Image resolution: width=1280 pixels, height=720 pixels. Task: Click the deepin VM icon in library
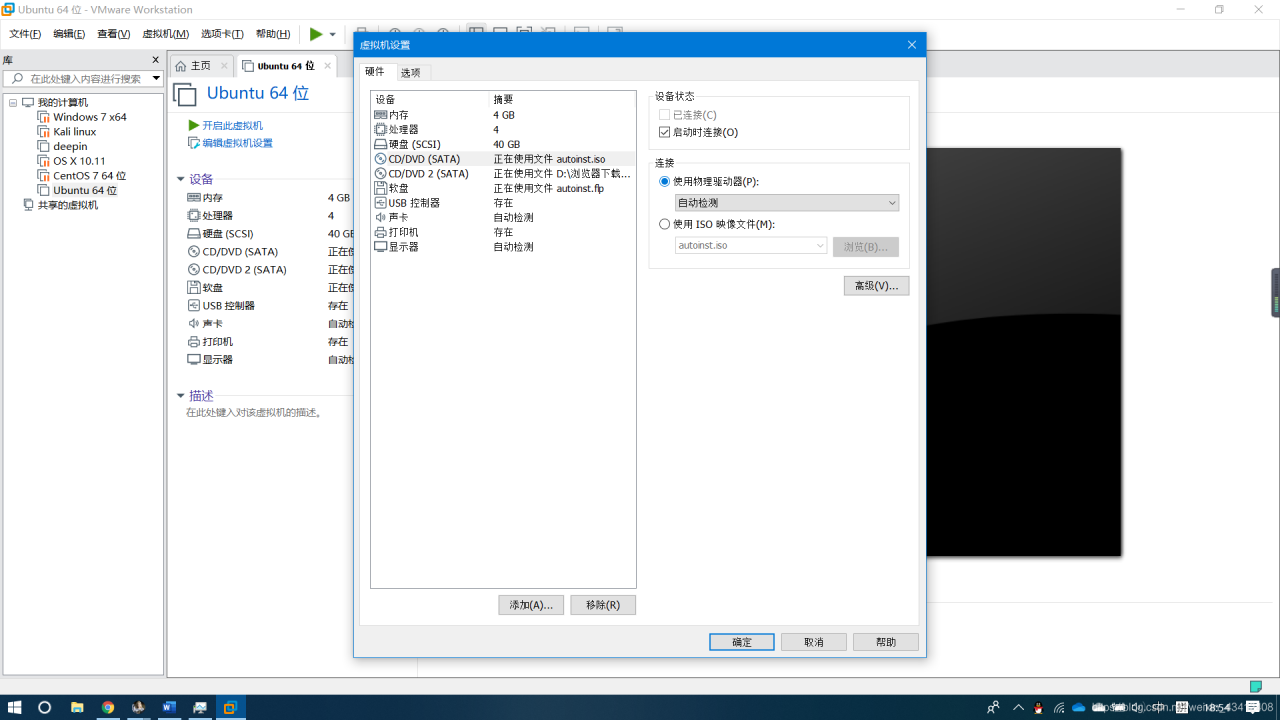pyautogui.click(x=44, y=146)
